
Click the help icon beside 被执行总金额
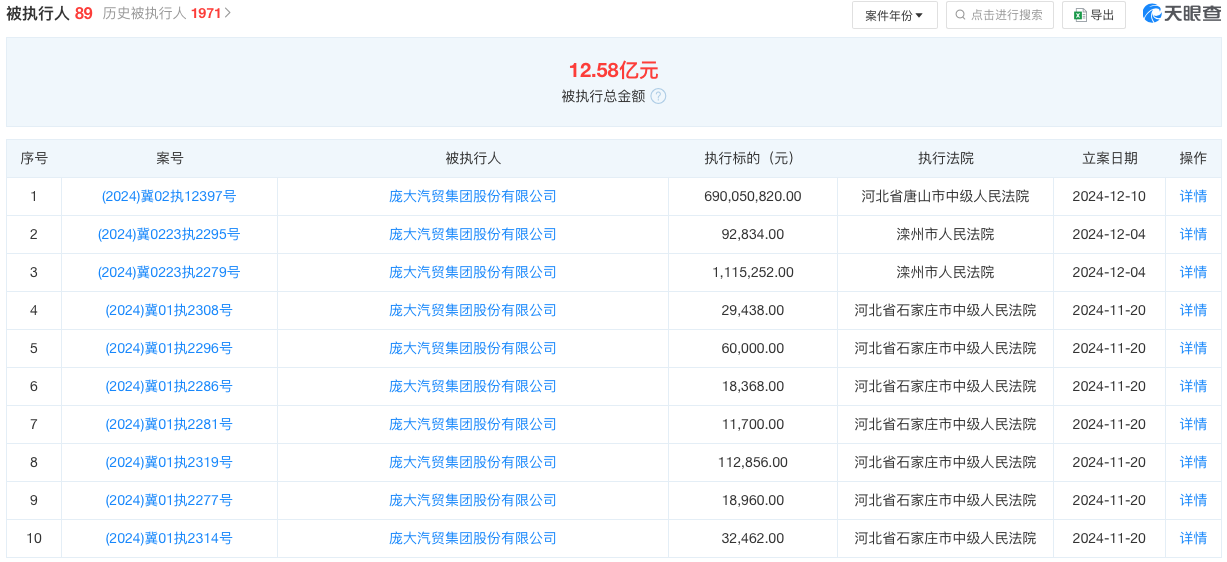(658, 96)
